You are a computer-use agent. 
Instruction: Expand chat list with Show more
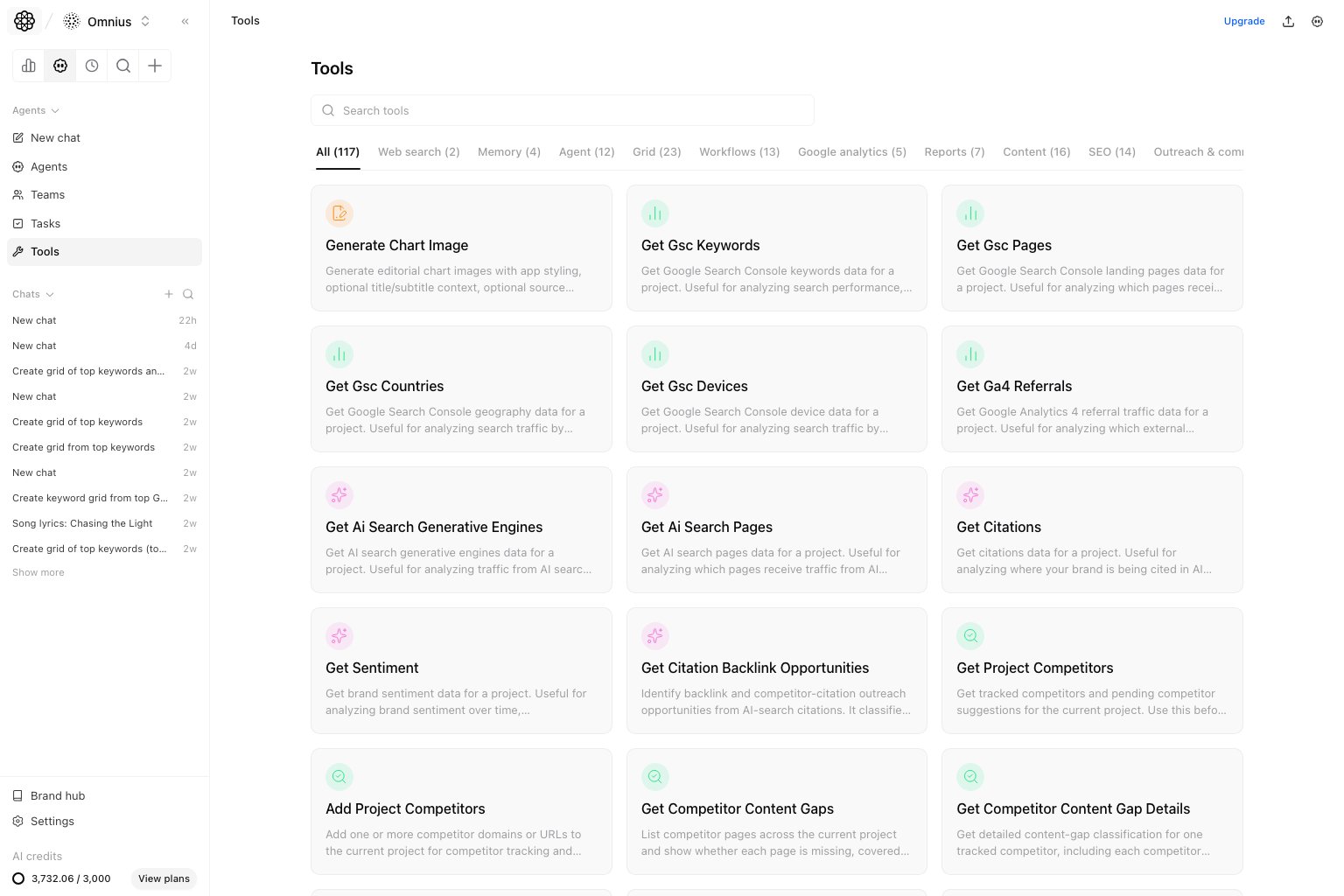(x=38, y=572)
